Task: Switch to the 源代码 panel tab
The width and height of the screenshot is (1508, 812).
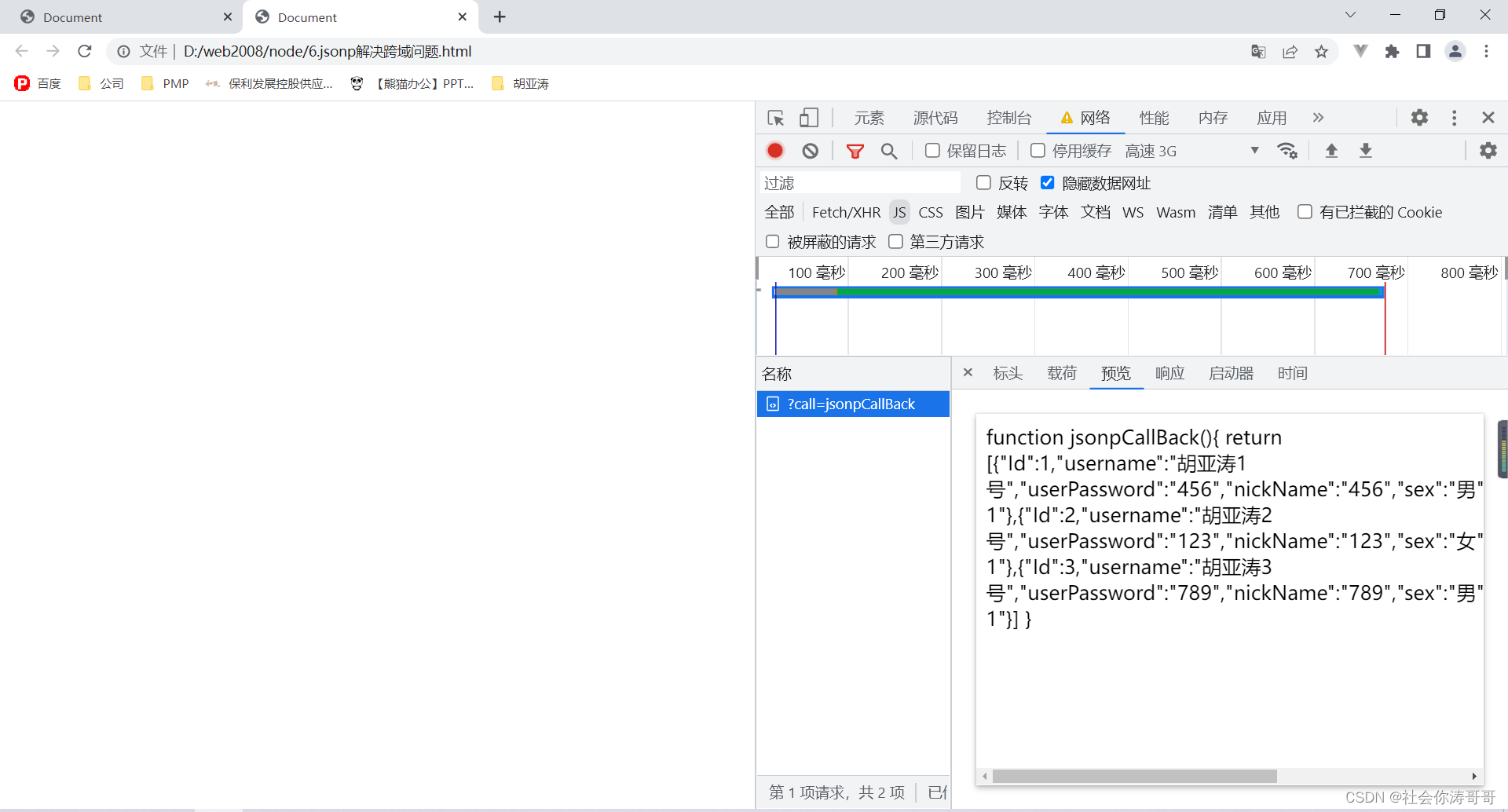Action: 935,118
